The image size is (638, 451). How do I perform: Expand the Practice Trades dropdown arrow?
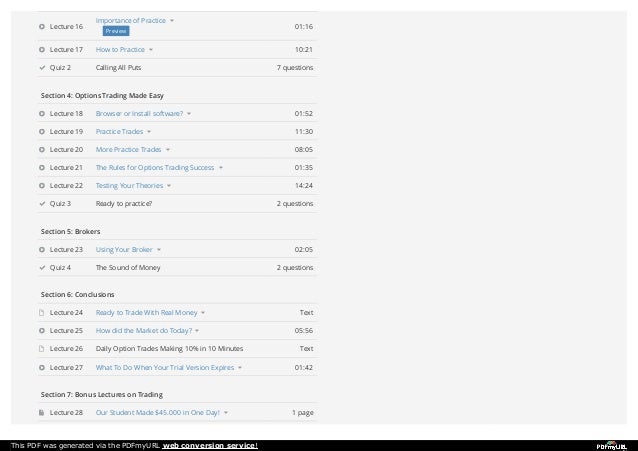pyautogui.click(x=149, y=131)
